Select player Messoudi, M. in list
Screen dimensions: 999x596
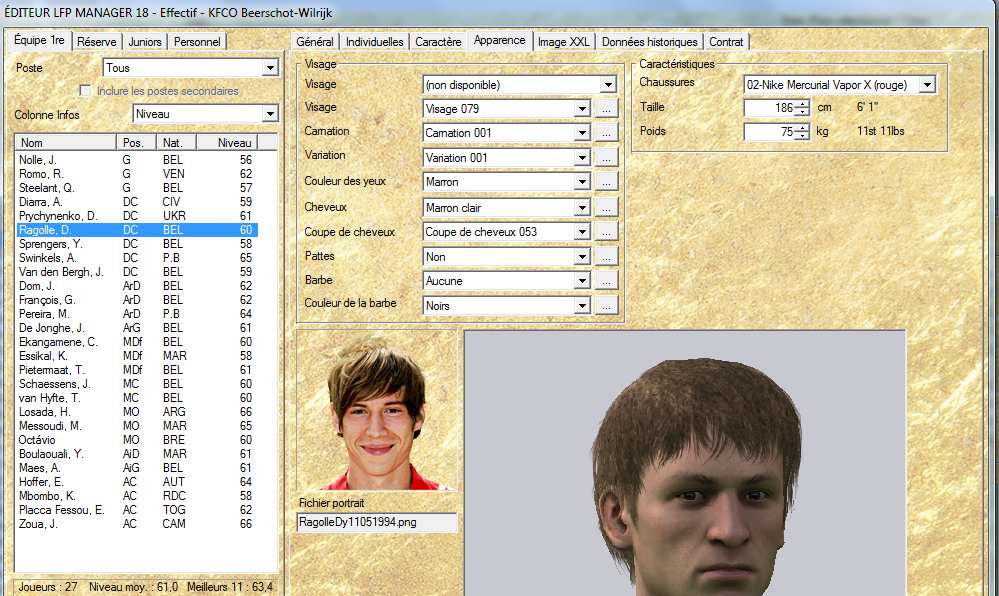click(137, 426)
